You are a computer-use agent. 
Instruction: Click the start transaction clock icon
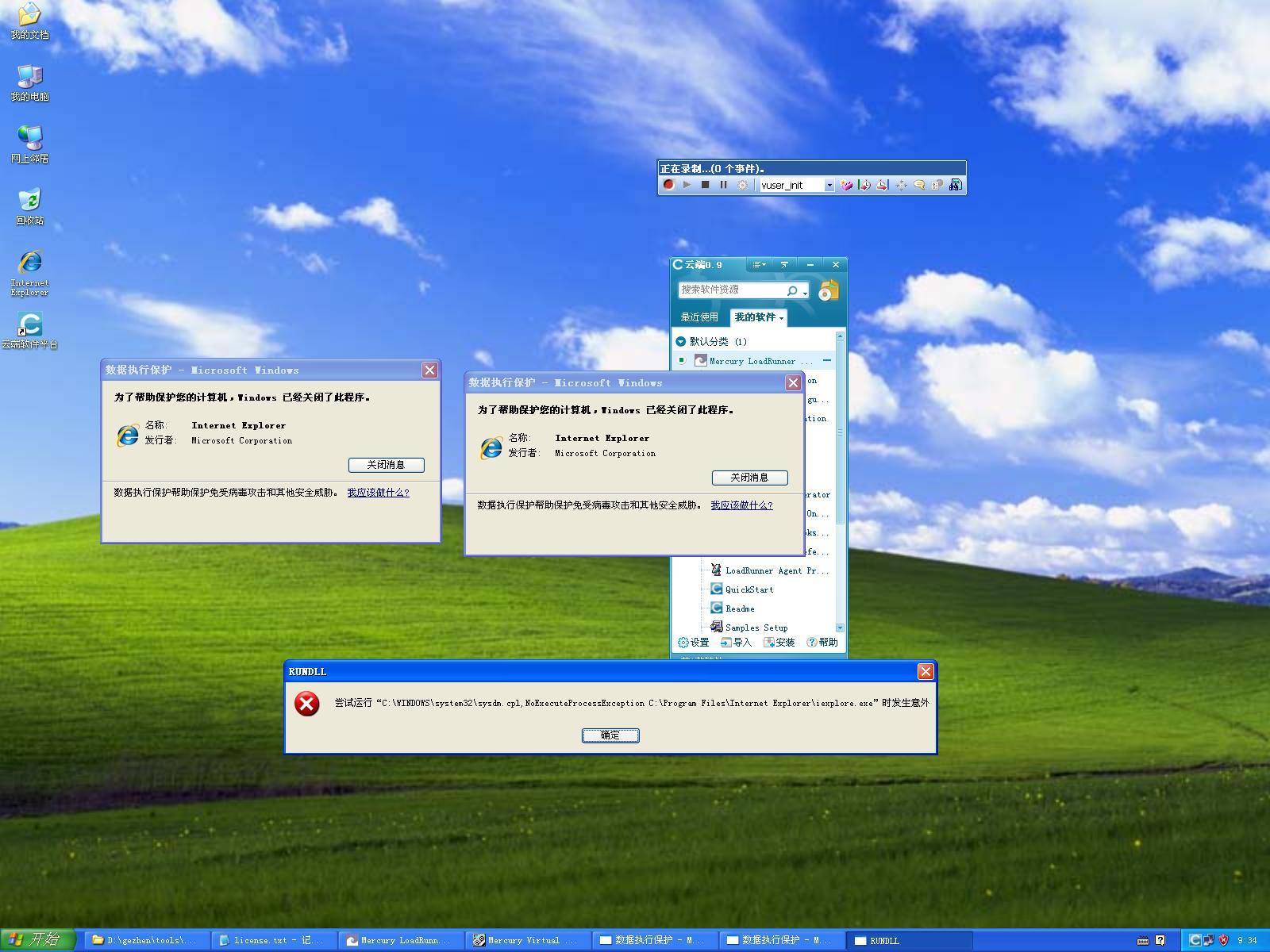coord(864,185)
